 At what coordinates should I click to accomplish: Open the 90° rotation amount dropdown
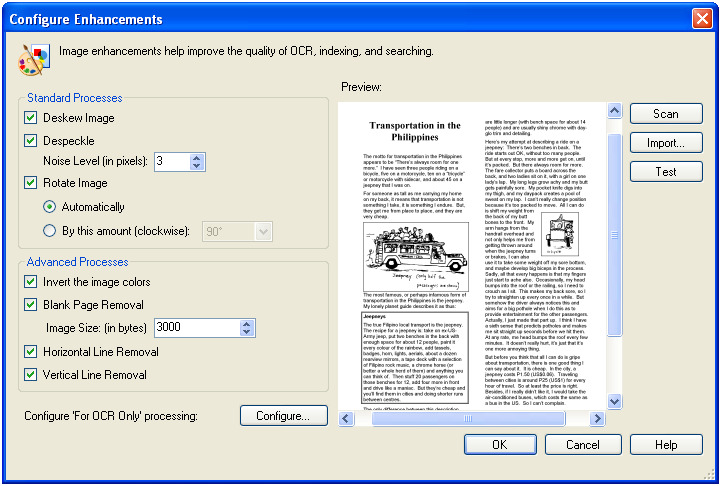[263, 231]
